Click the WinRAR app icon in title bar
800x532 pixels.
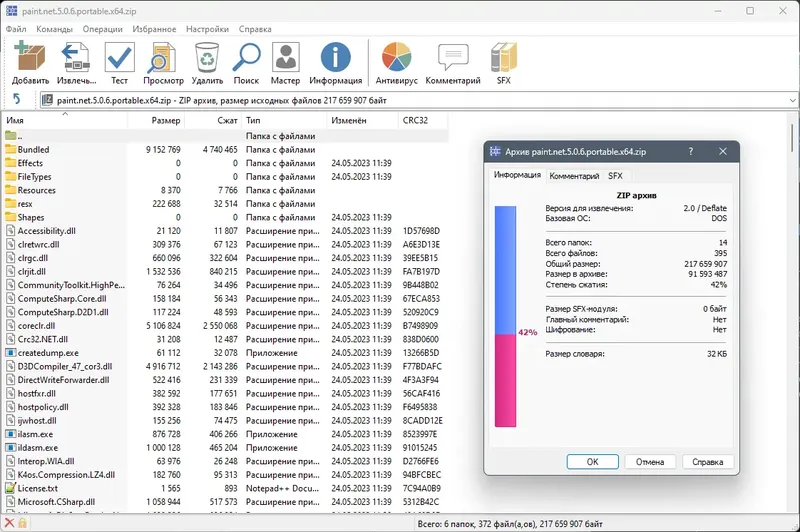11,11
